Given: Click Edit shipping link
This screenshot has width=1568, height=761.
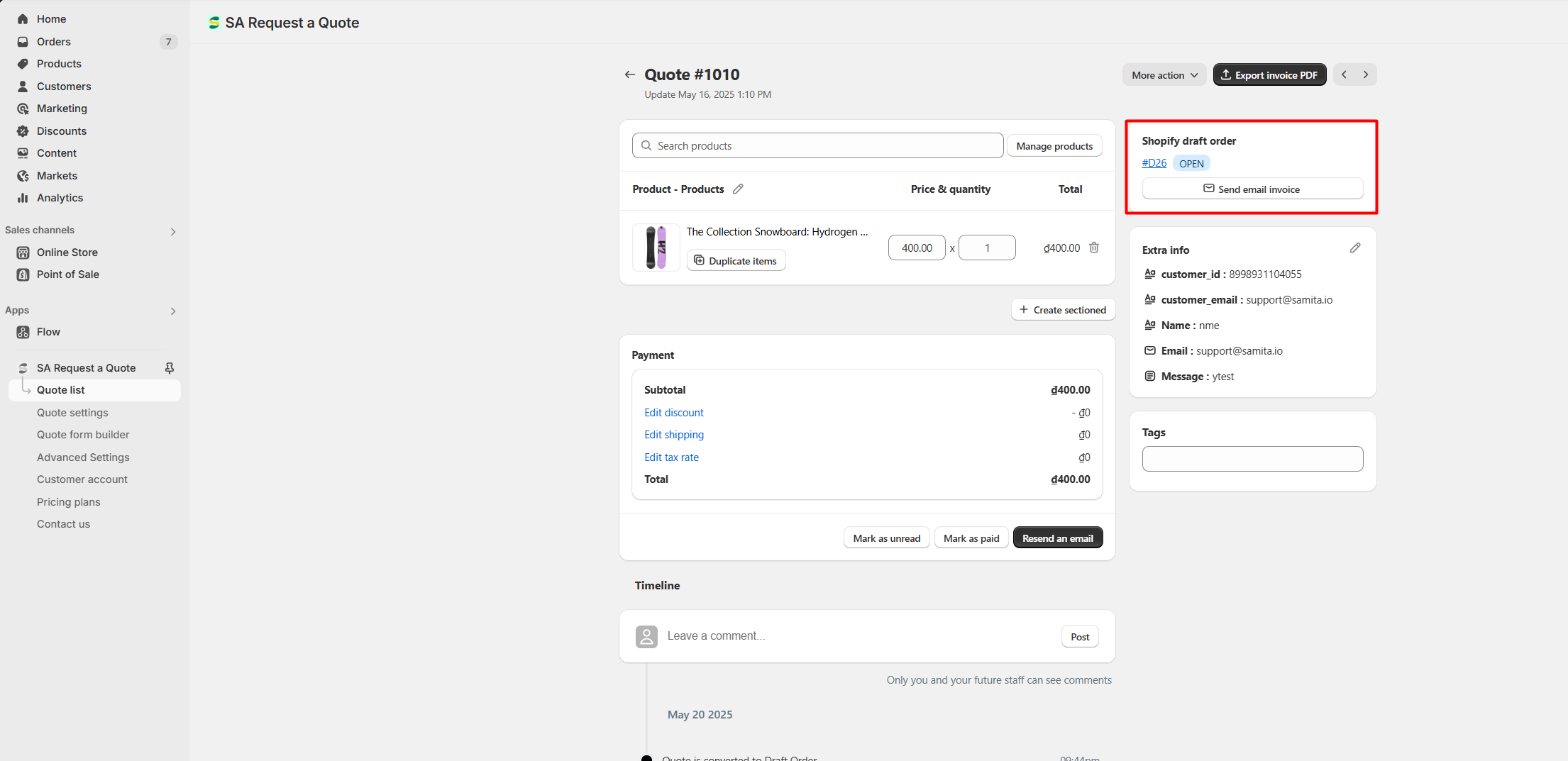Looking at the screenshot, I should [674, 435].
